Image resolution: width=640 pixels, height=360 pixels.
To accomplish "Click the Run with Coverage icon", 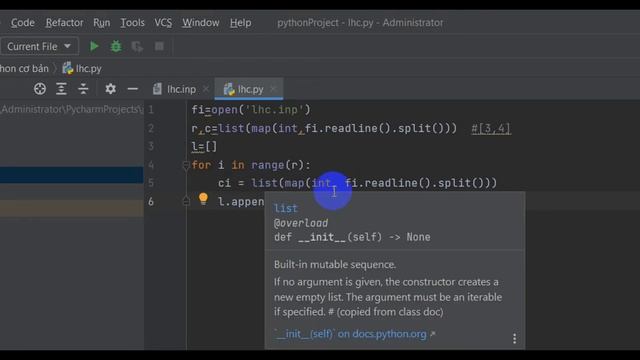I will pos(137,47).
